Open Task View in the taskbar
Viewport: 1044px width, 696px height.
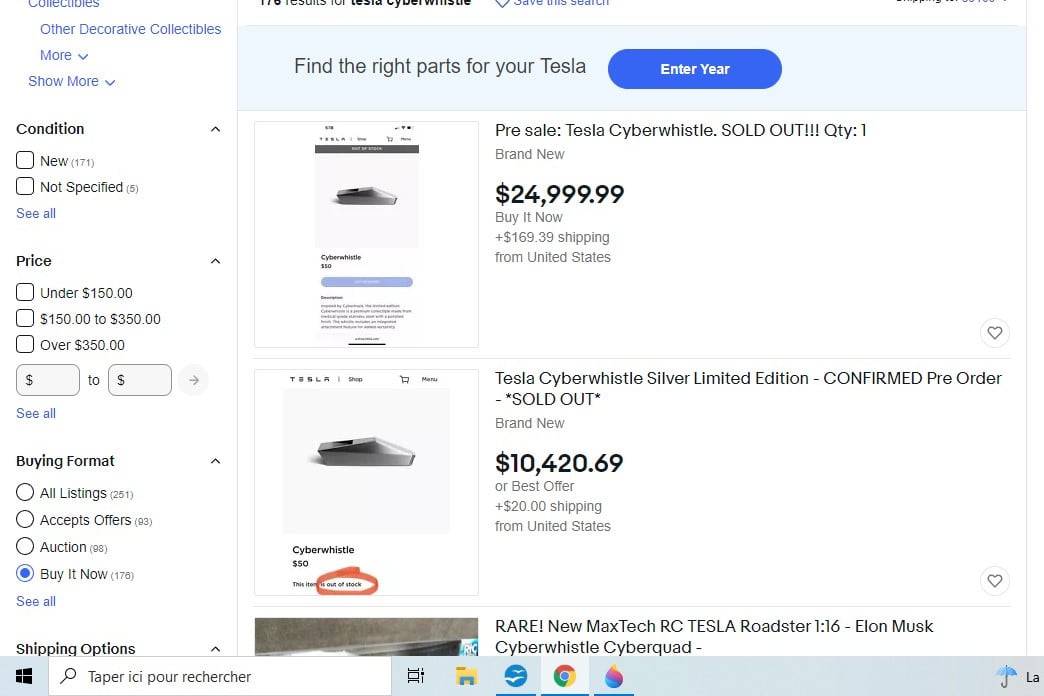pyautogui.click(x=416, y=677)
